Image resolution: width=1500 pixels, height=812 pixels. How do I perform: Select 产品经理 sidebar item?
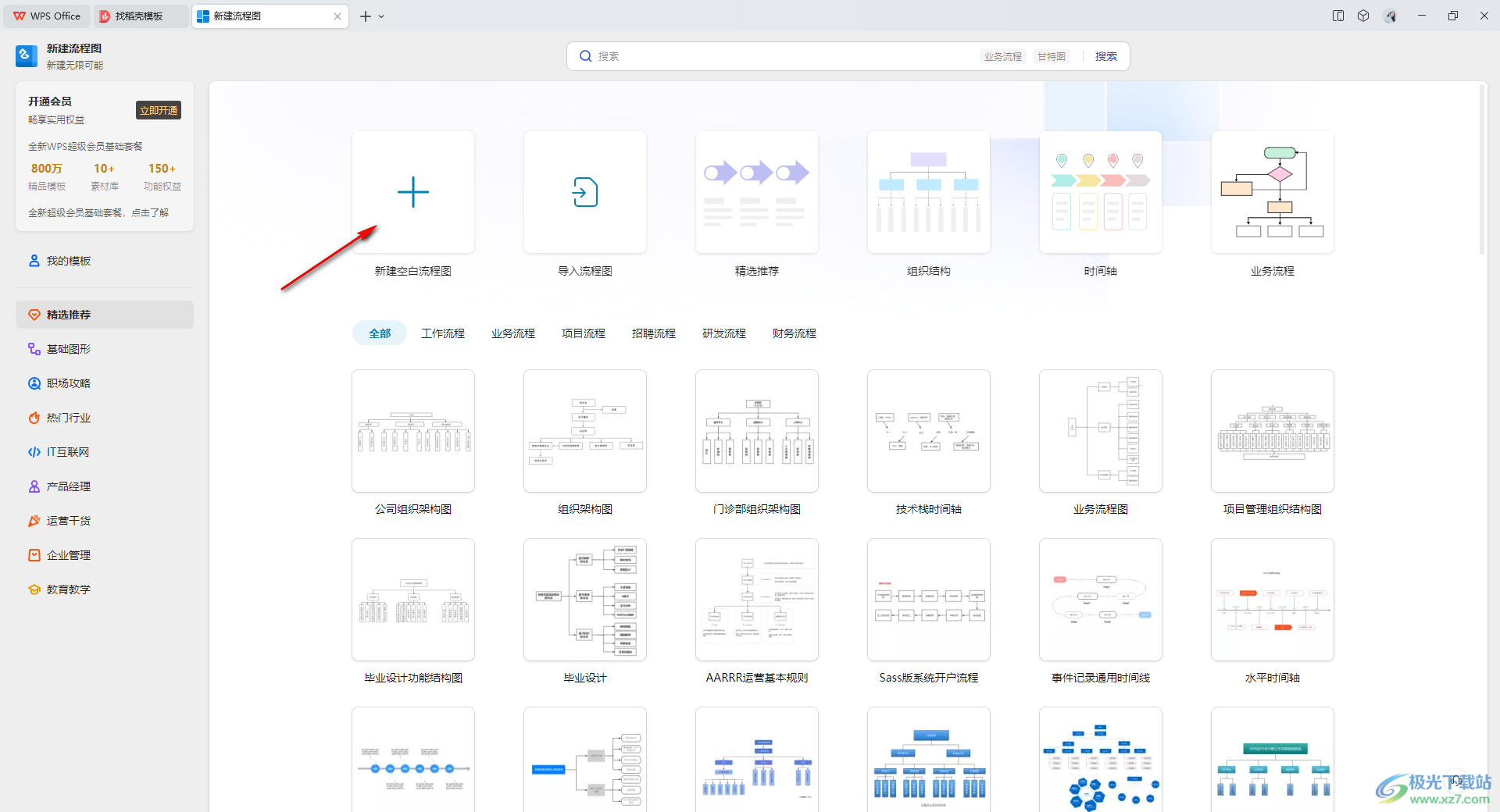coord(105,486)
